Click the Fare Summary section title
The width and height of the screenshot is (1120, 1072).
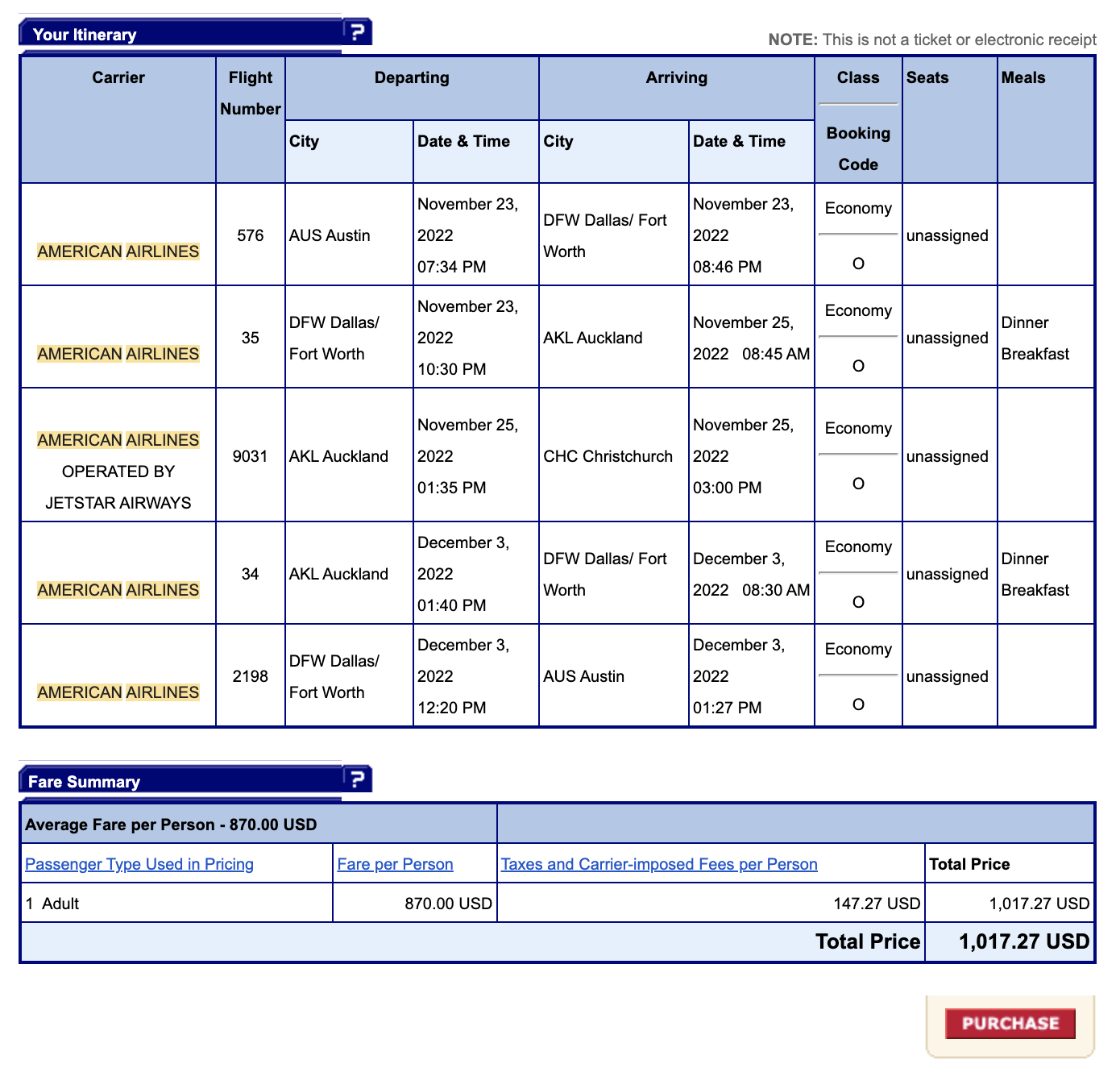pos(84,782)
